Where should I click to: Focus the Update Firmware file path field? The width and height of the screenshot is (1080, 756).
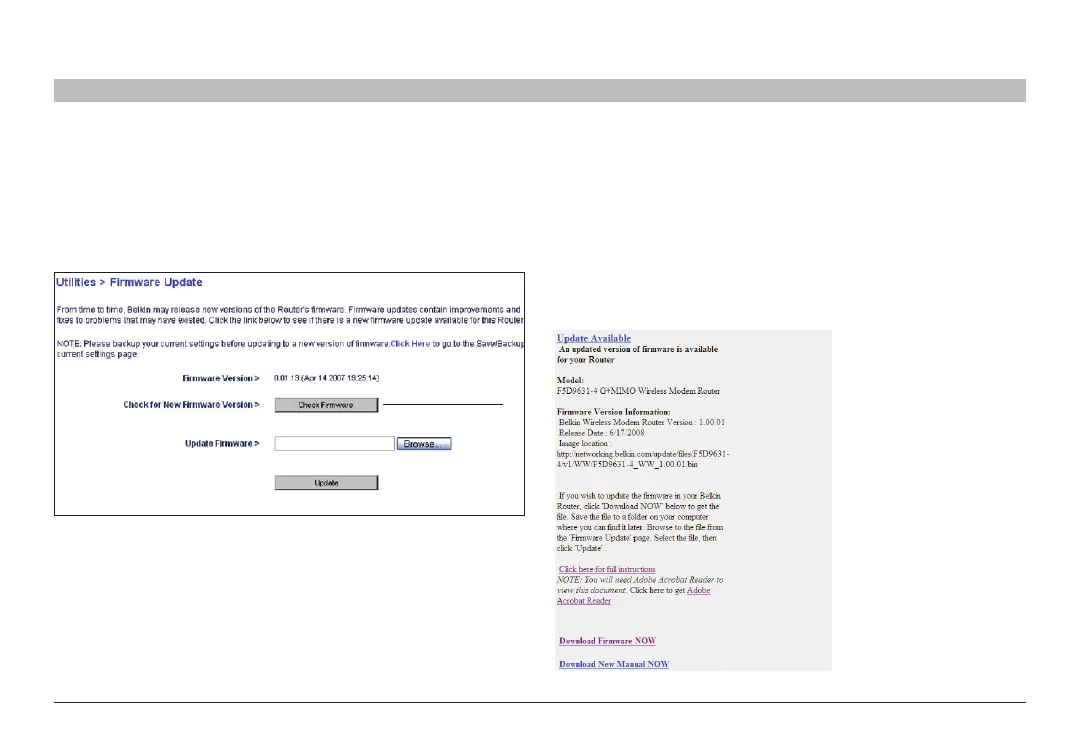[334, 443]
